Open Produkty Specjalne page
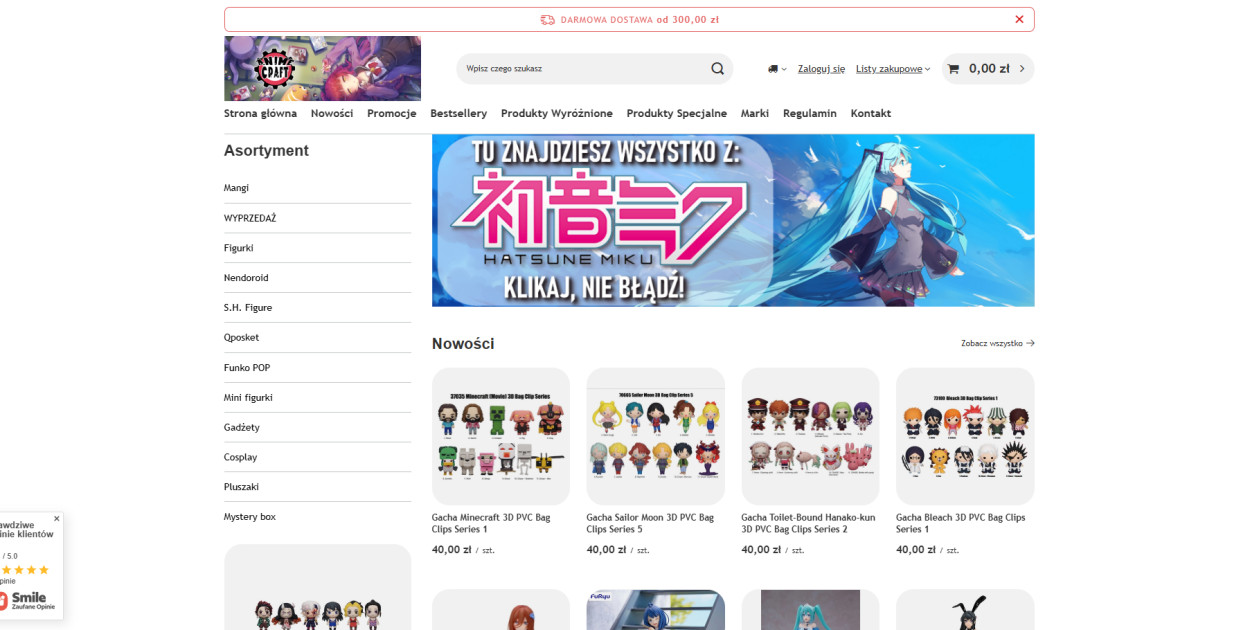This screenshot has height=630, width=1250. (x=677, y=113)
